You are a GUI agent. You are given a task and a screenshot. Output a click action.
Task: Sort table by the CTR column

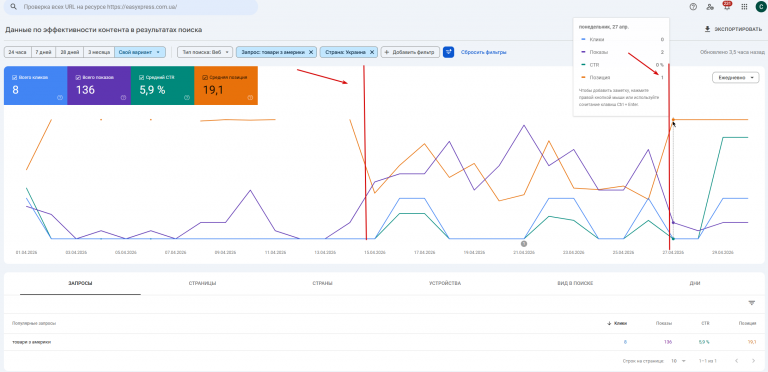point(705,324)
